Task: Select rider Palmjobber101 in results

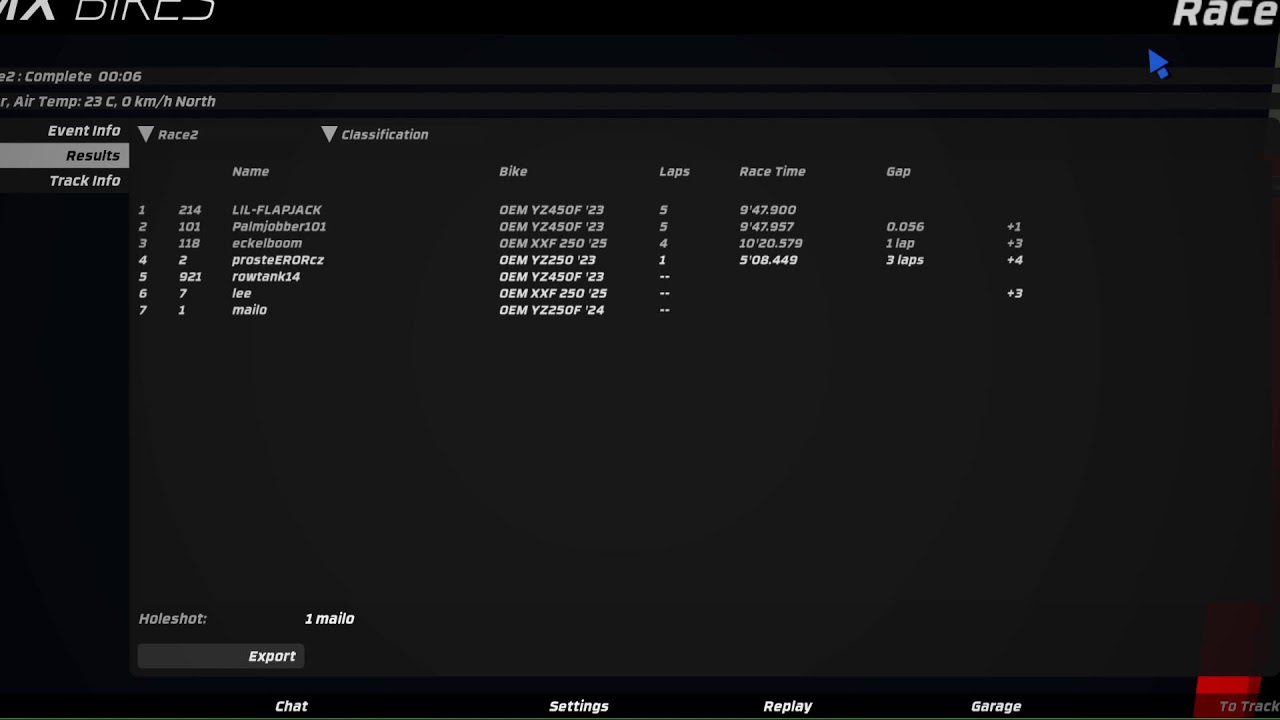Action: (279, 227)
